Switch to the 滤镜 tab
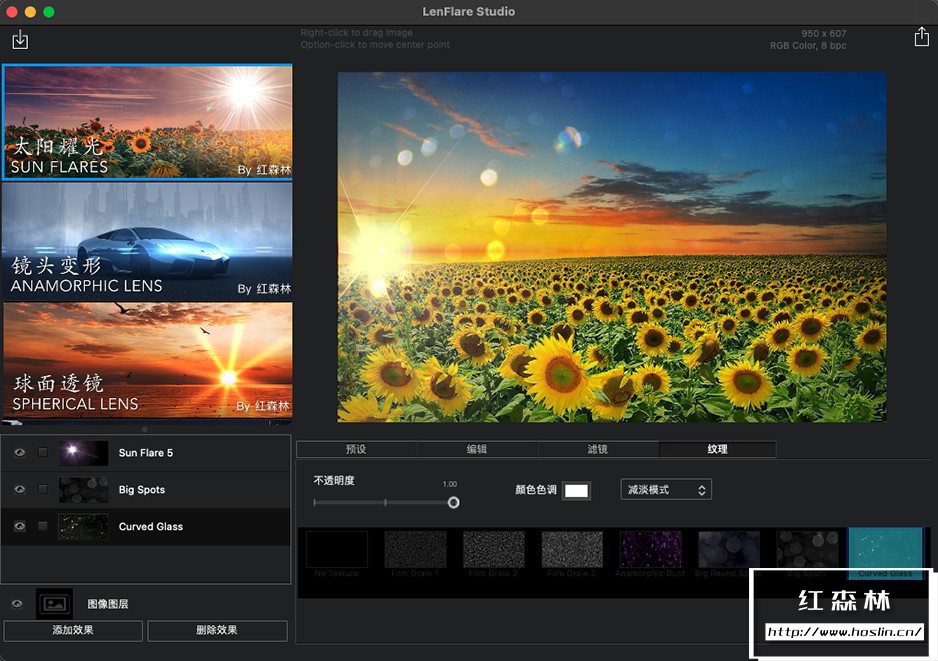The image size is (938, 661). pyautogui.click(x=598, y=449)
